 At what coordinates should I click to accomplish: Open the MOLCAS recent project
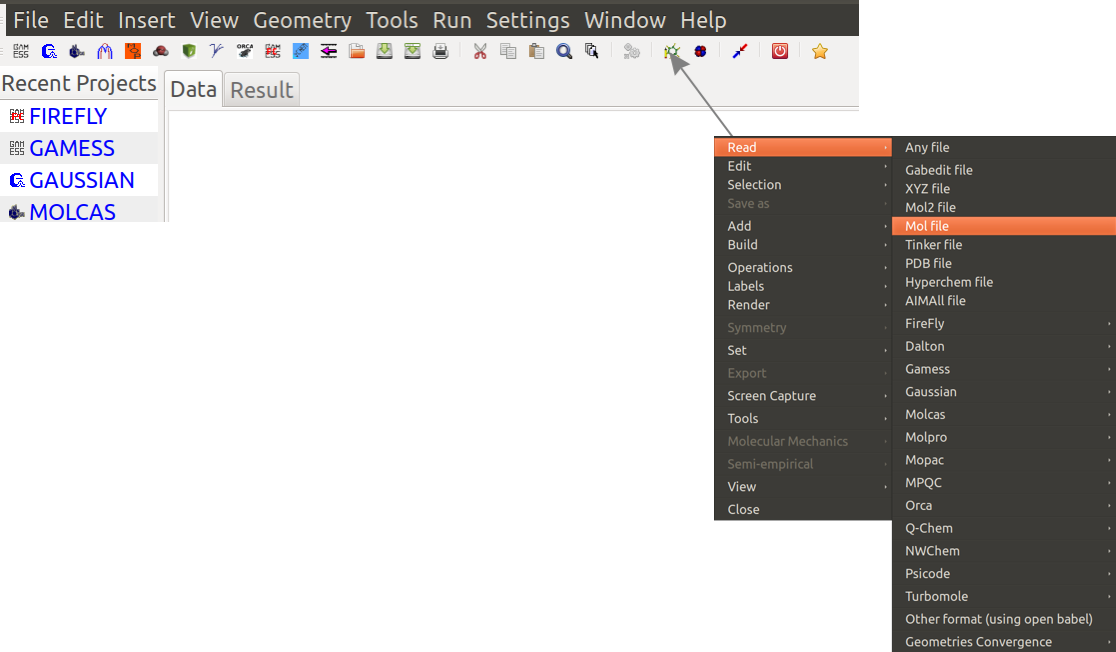(x=79, y=210)
